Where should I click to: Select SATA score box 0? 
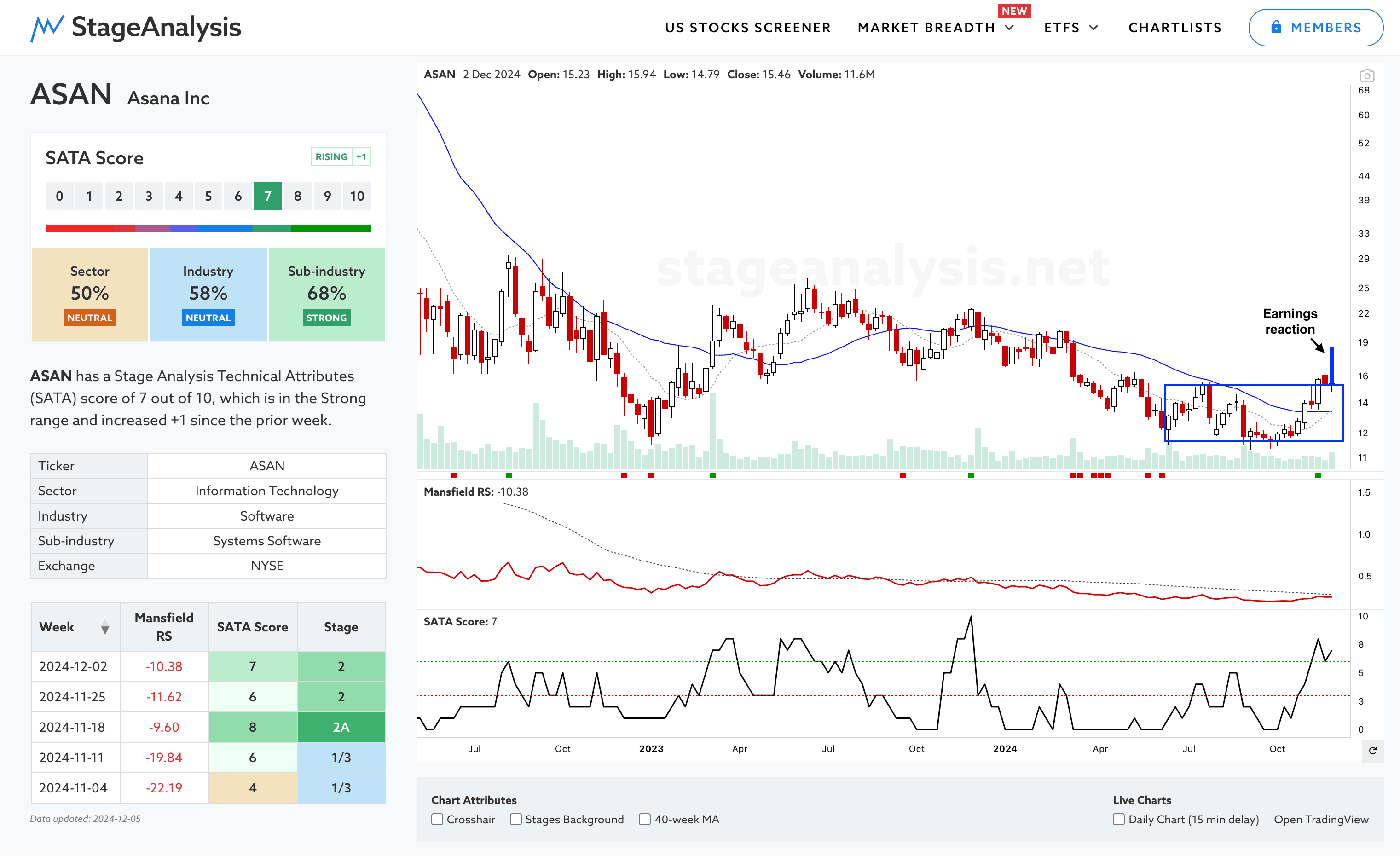click(x=59, y=196)
